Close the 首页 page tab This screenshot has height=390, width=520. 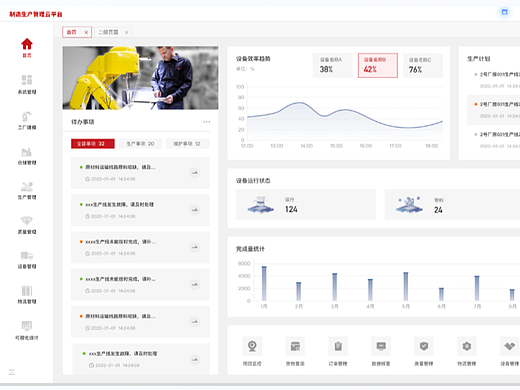[86, 32]
